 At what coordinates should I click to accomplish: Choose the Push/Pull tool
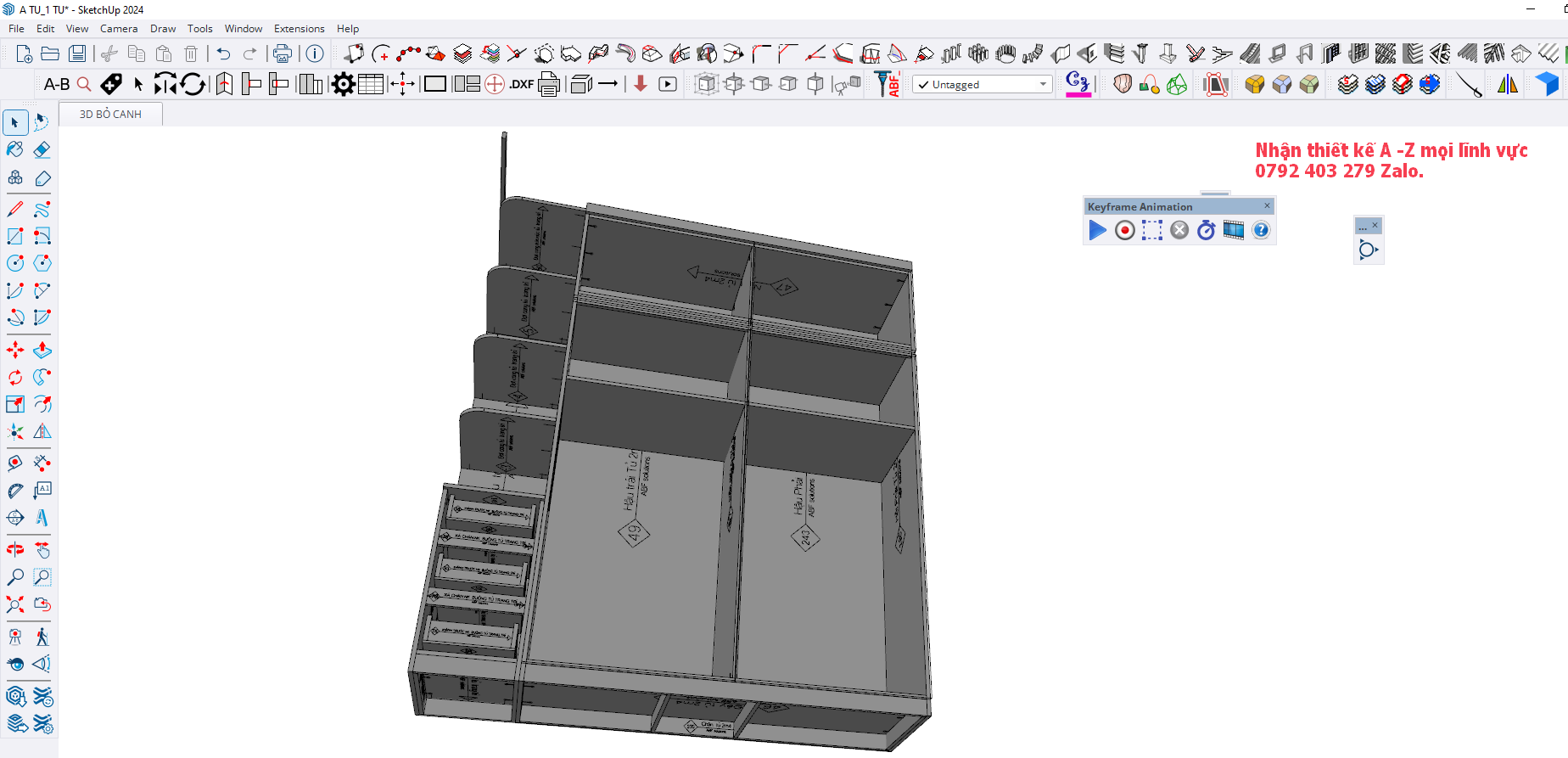[x=42, y=350]
